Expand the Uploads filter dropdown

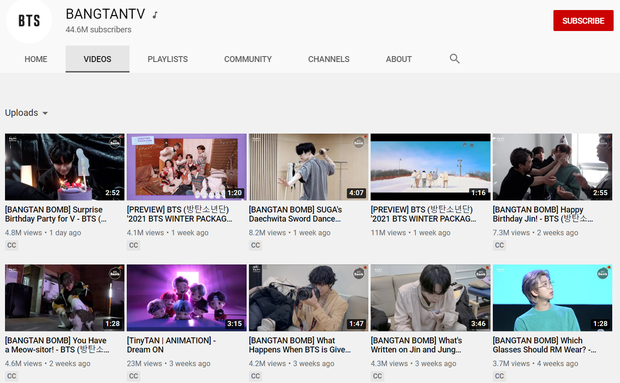click(x=26, y=113)
